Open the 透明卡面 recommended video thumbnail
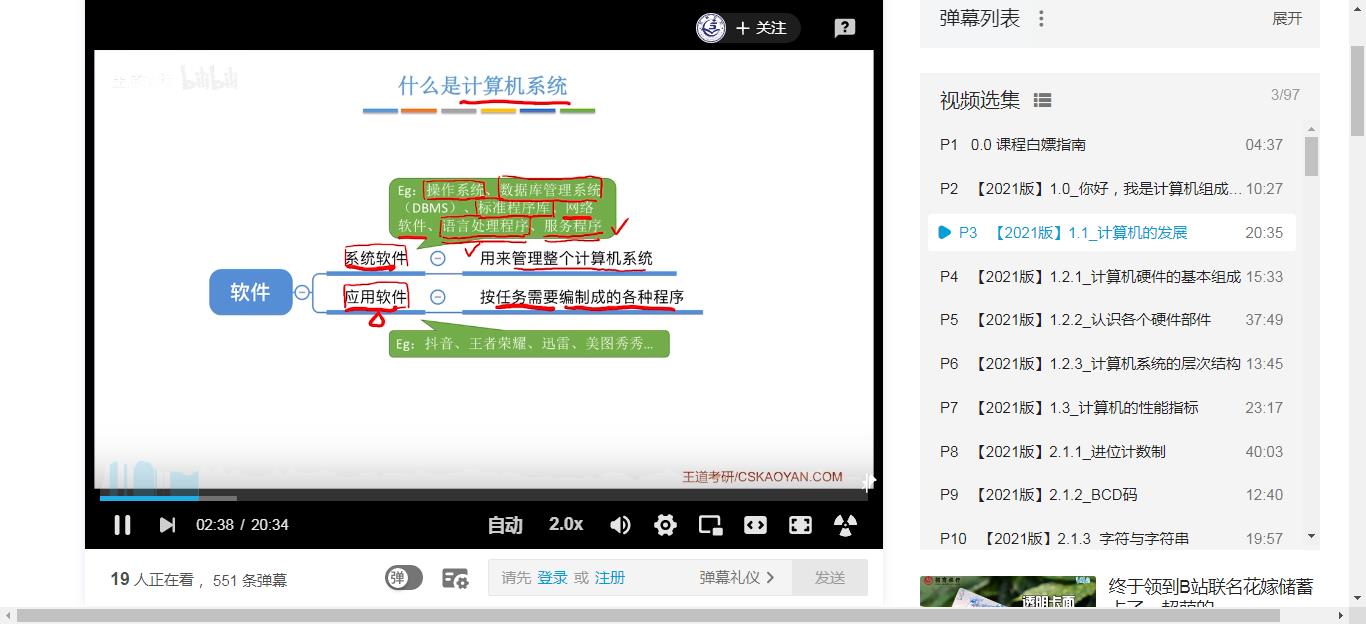 coord(1008,591)
